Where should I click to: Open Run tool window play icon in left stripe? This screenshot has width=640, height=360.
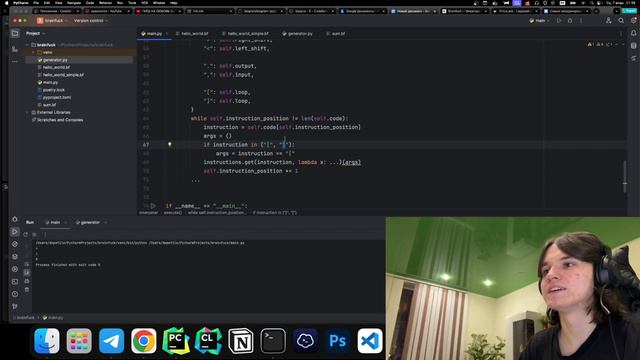[x=15, y=231]
